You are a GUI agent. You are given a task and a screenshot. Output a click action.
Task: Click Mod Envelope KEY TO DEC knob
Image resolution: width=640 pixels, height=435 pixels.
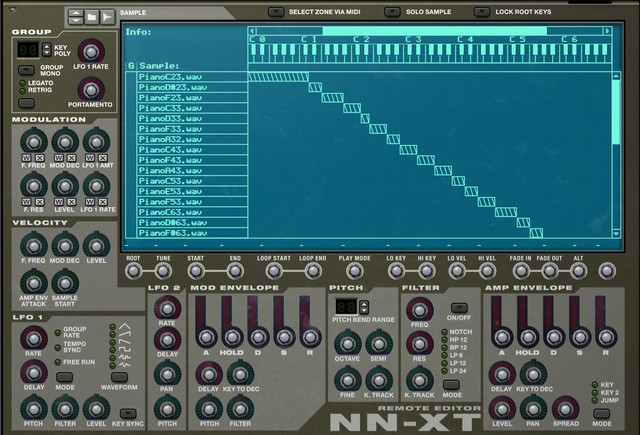click(240, 375)
